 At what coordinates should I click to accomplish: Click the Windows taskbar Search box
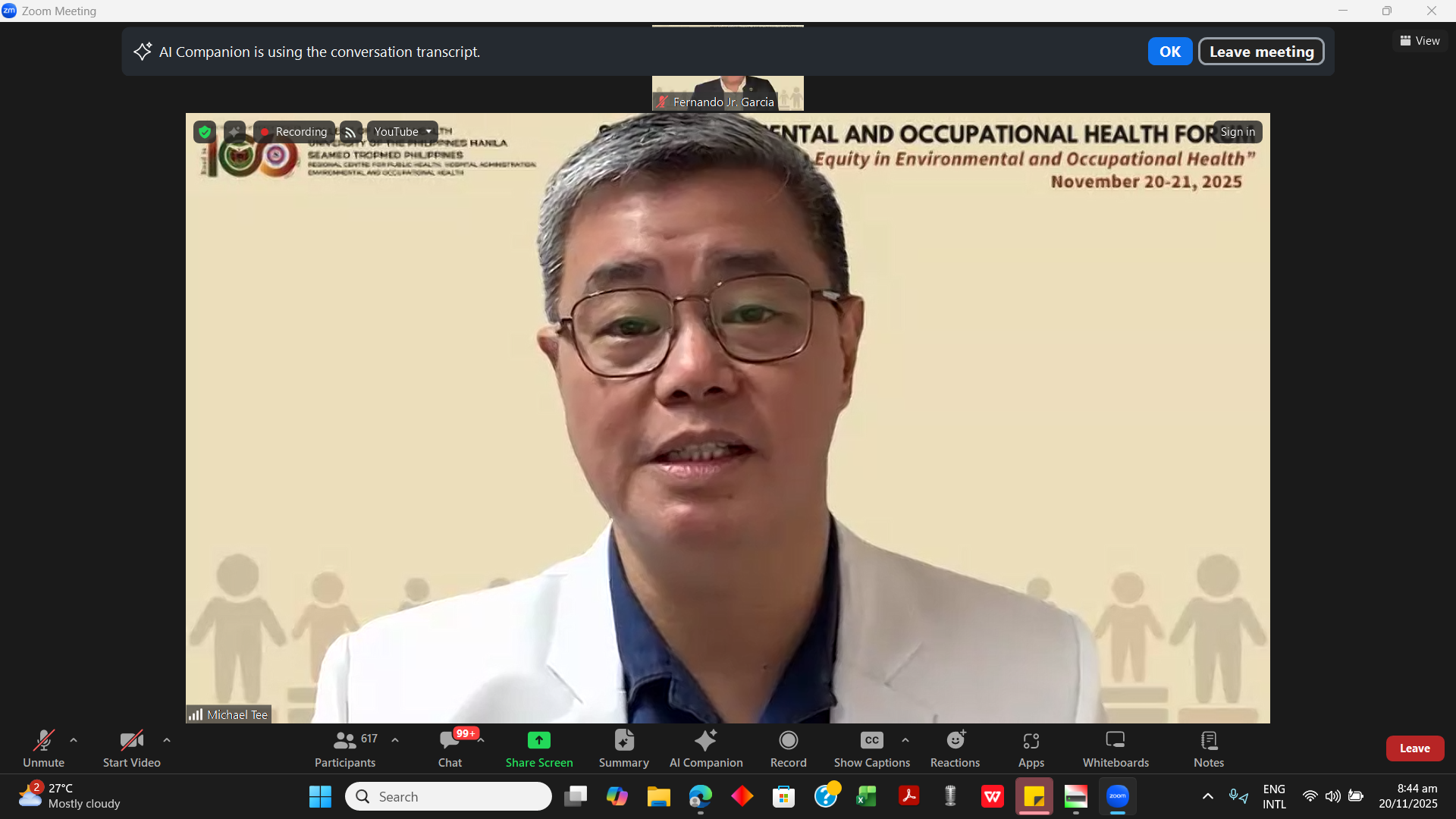tap(448, 796)
